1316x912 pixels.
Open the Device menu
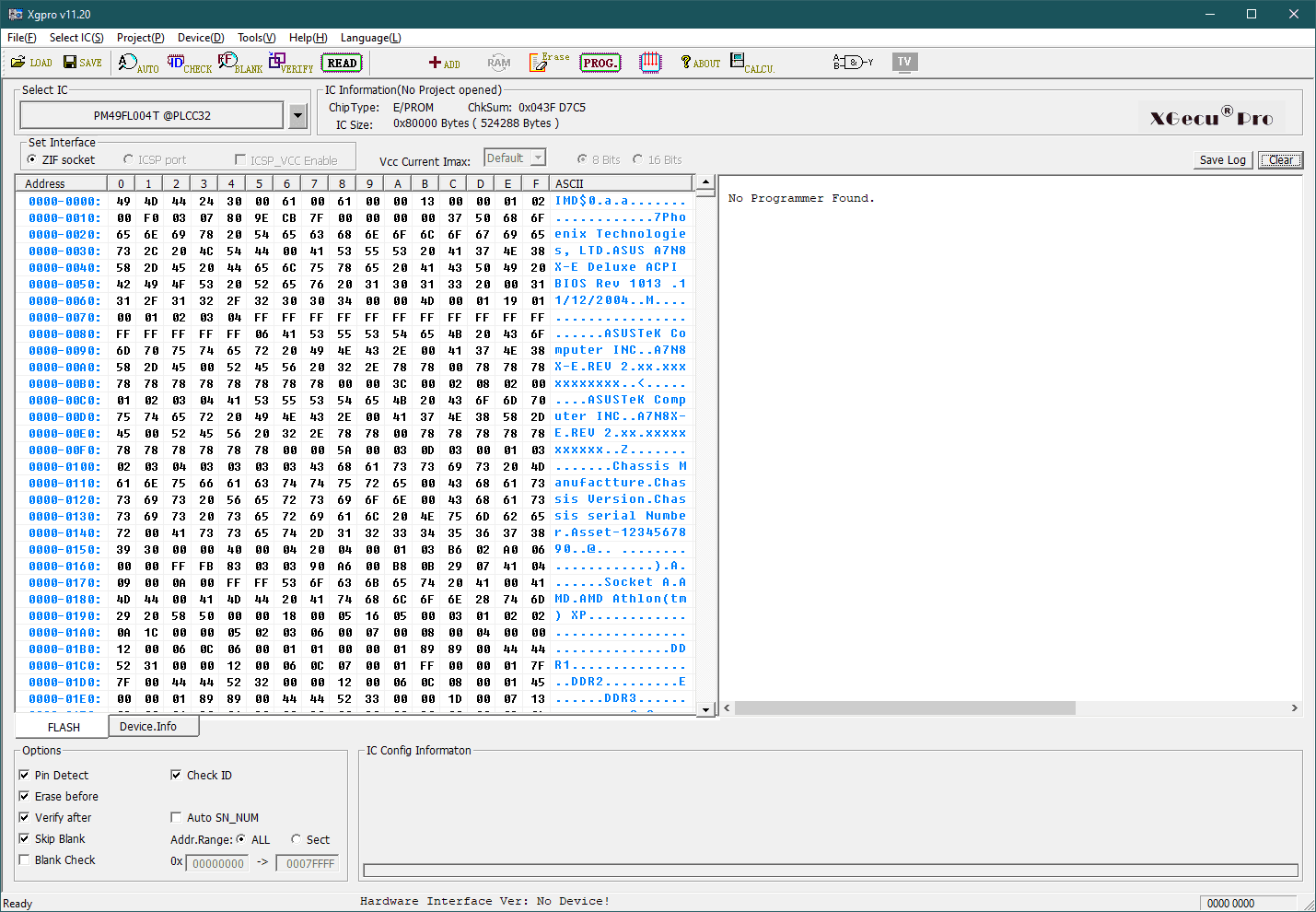201,38
